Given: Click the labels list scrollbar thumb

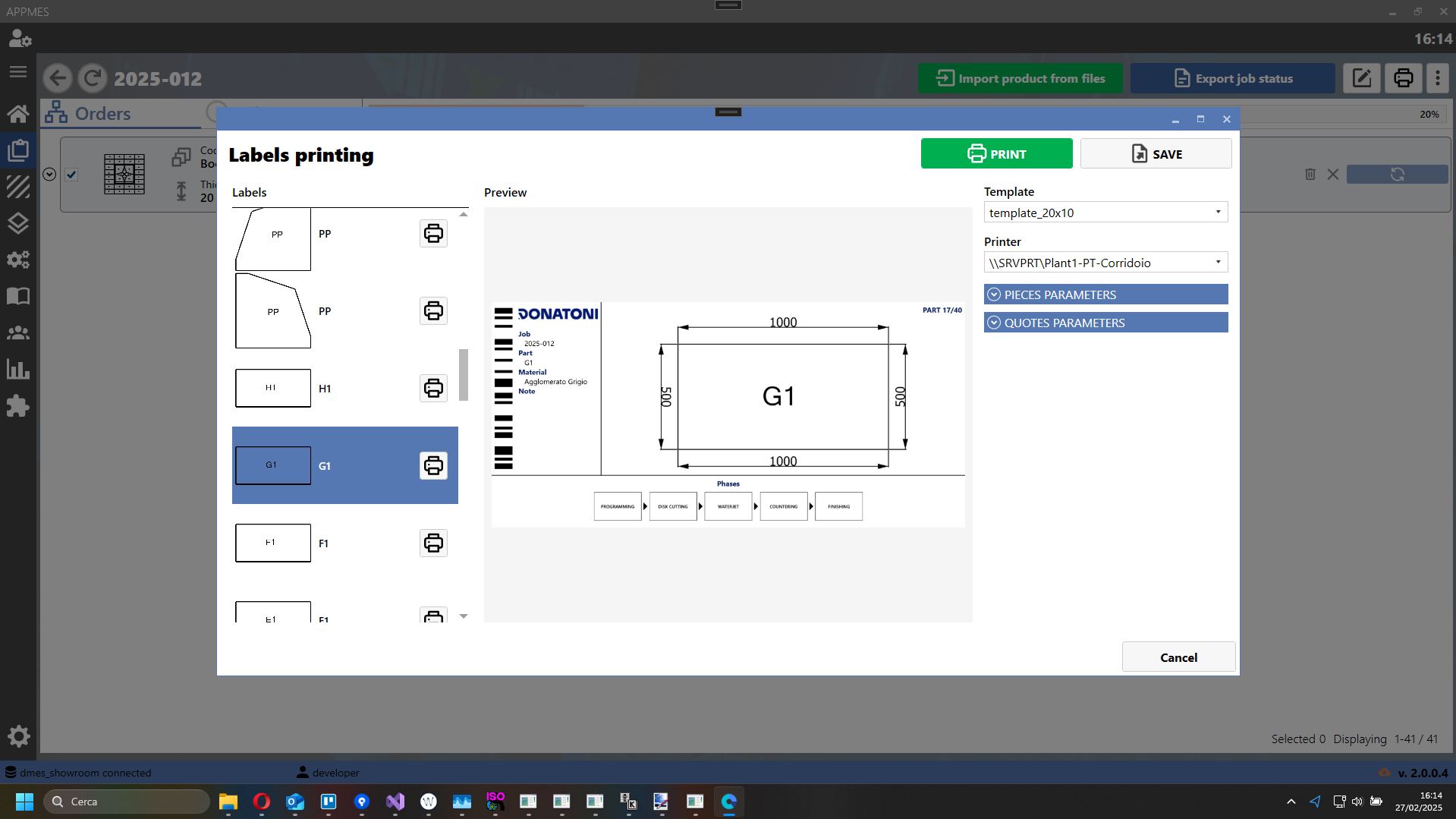Looking at the screenshot, I should click(464, 375).
